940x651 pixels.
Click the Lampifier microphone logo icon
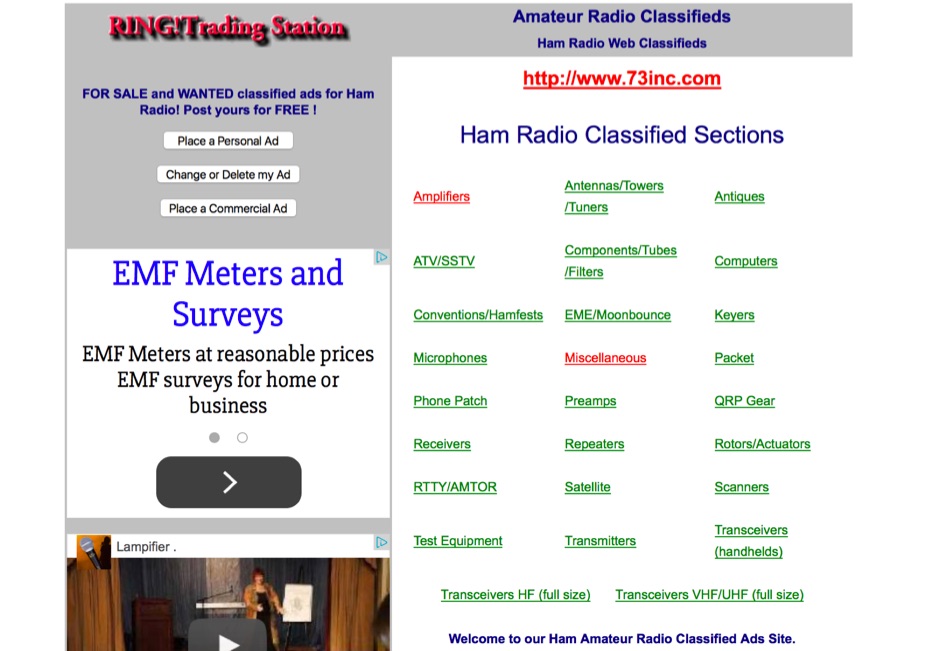[93, 550]
